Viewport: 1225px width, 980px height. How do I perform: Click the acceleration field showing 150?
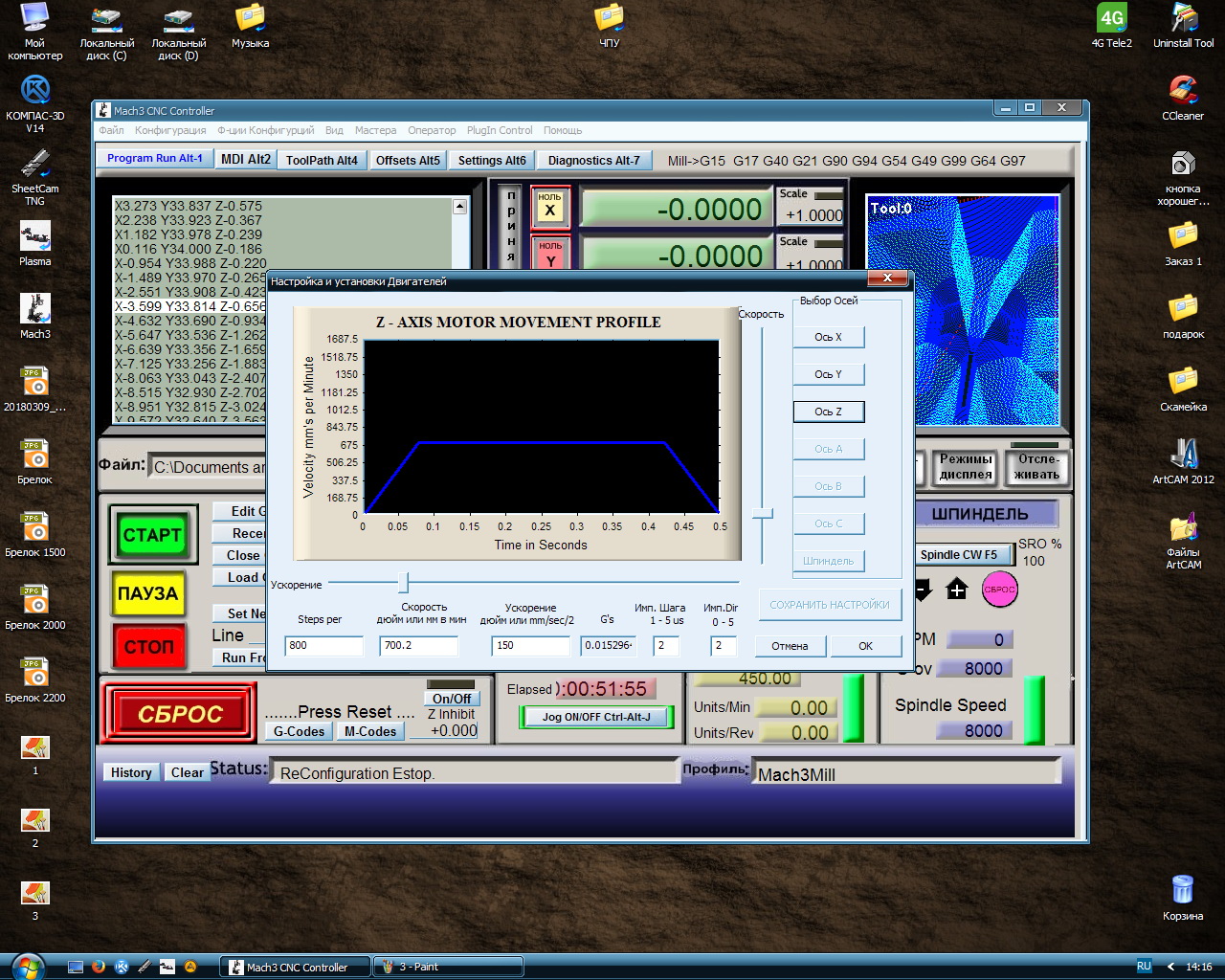[x=531, y=646]
